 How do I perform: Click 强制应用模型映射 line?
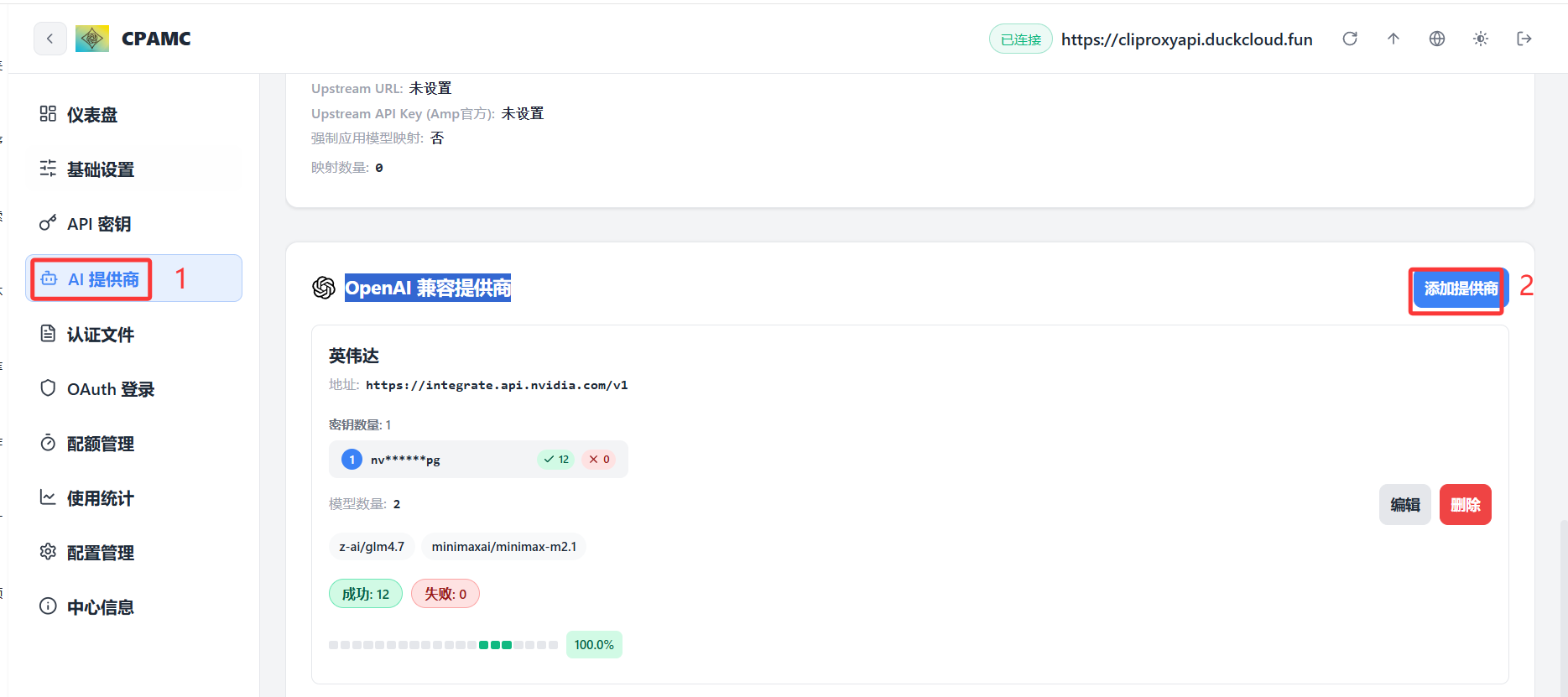[378, 138]
